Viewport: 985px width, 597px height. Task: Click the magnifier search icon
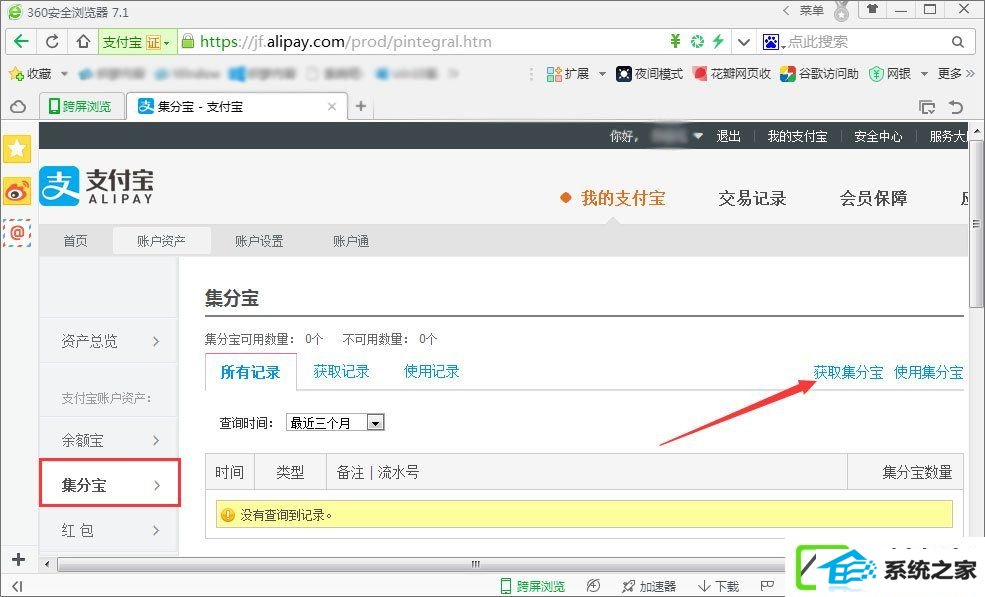[957, 42]
